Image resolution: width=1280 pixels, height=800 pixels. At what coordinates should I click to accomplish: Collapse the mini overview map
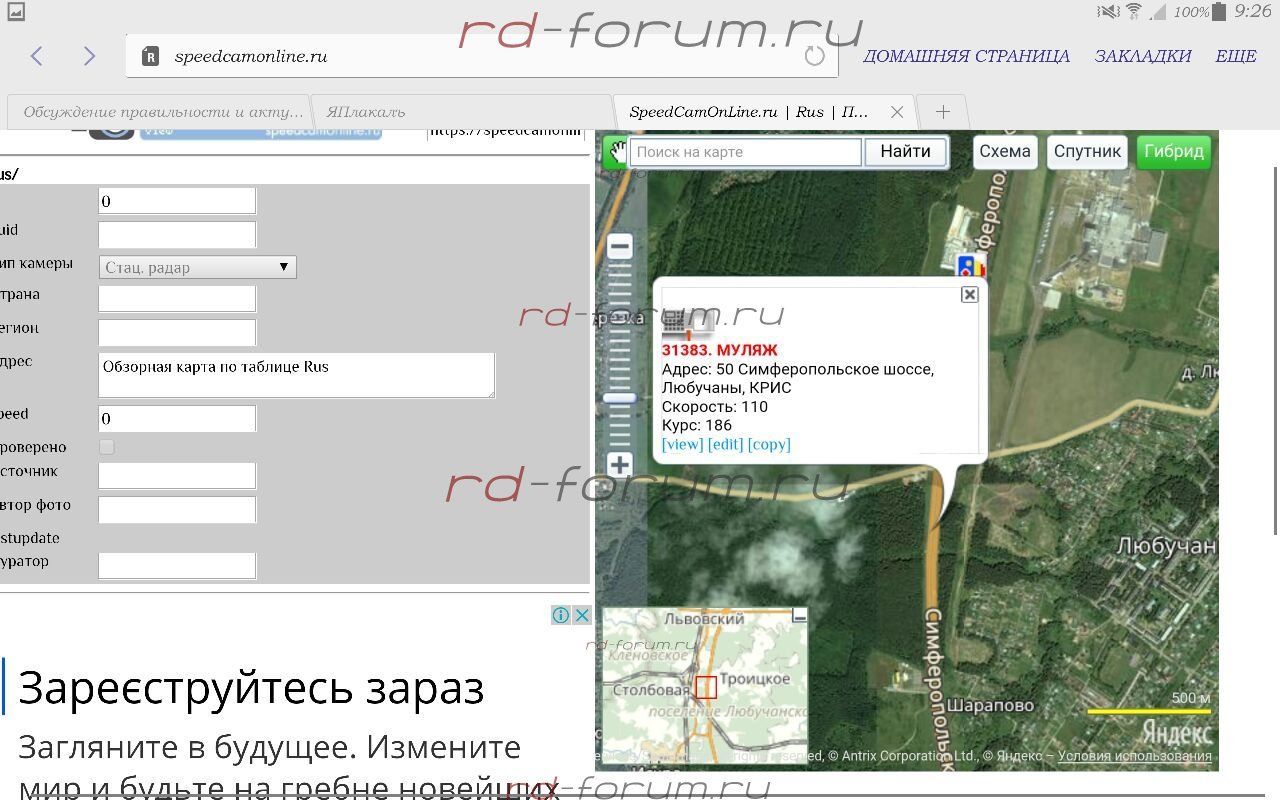point(799,617)
